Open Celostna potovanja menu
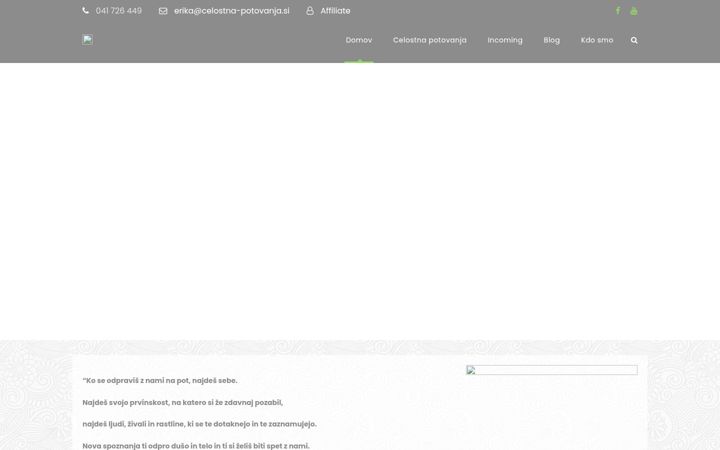Image resolution: width=720 pixels, height=450 pixels. (x=429, y=40)
